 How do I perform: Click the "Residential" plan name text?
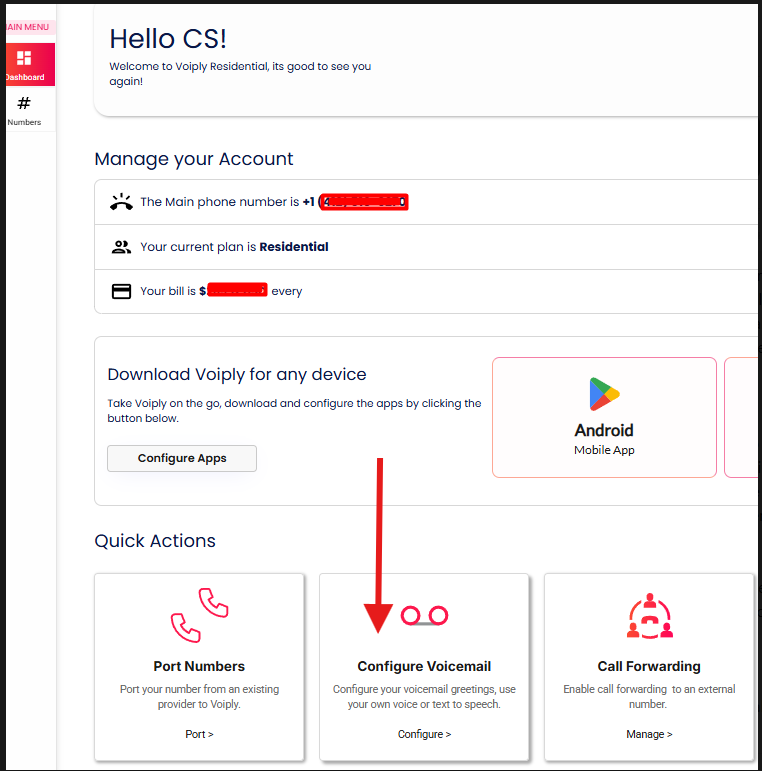tap(294, 247)
